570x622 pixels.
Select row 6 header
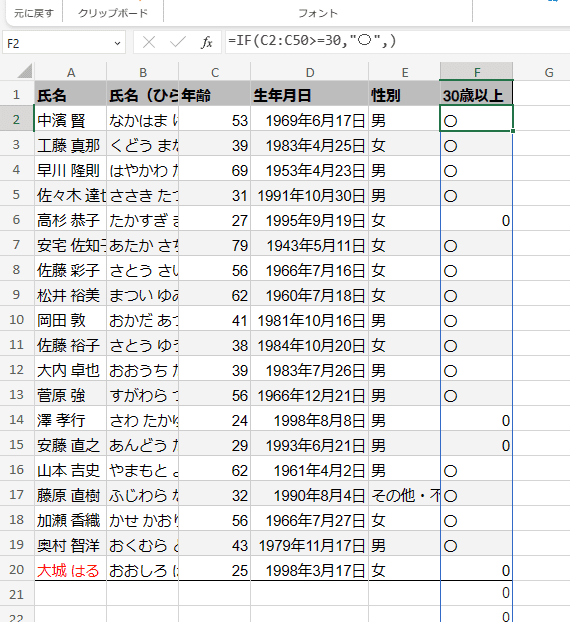click(17, 219)
